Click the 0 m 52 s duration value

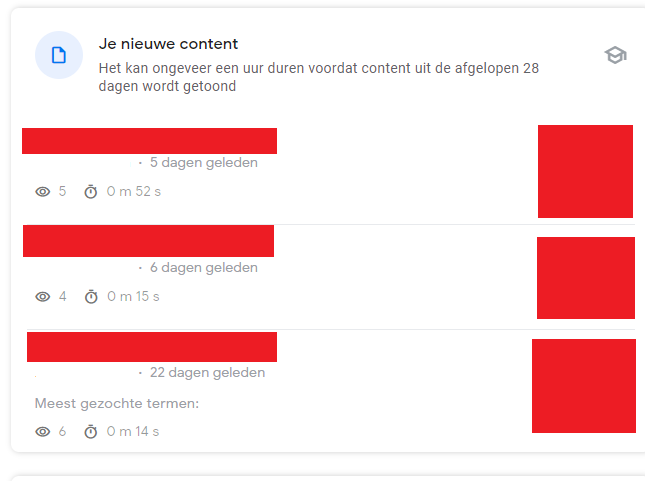(134, 191)
